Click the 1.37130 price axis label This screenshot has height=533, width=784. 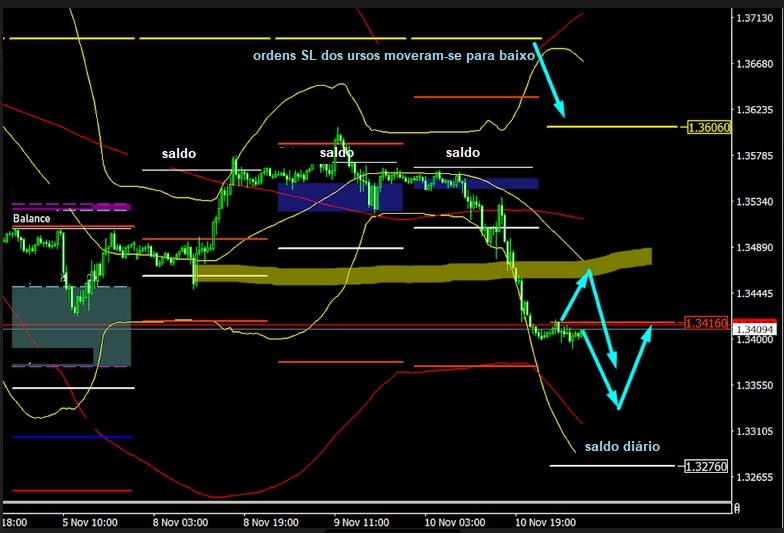754,18
